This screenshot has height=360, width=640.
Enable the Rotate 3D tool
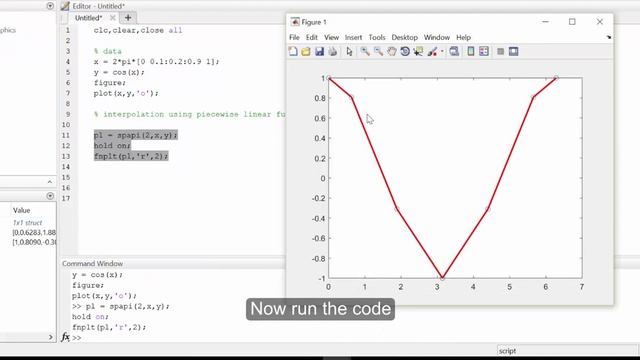405,51
